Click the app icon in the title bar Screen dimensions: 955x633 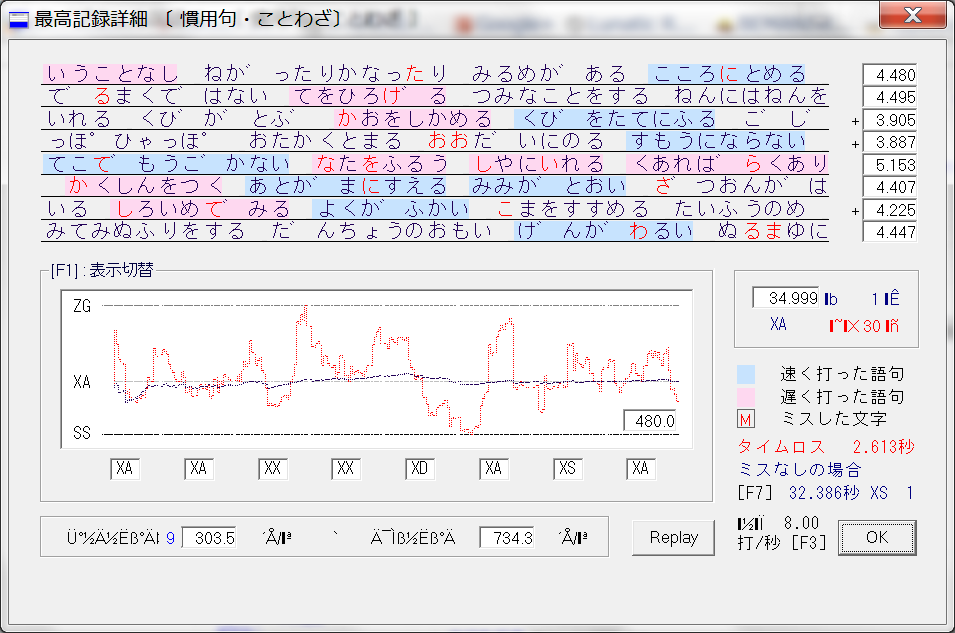point(19,18)
